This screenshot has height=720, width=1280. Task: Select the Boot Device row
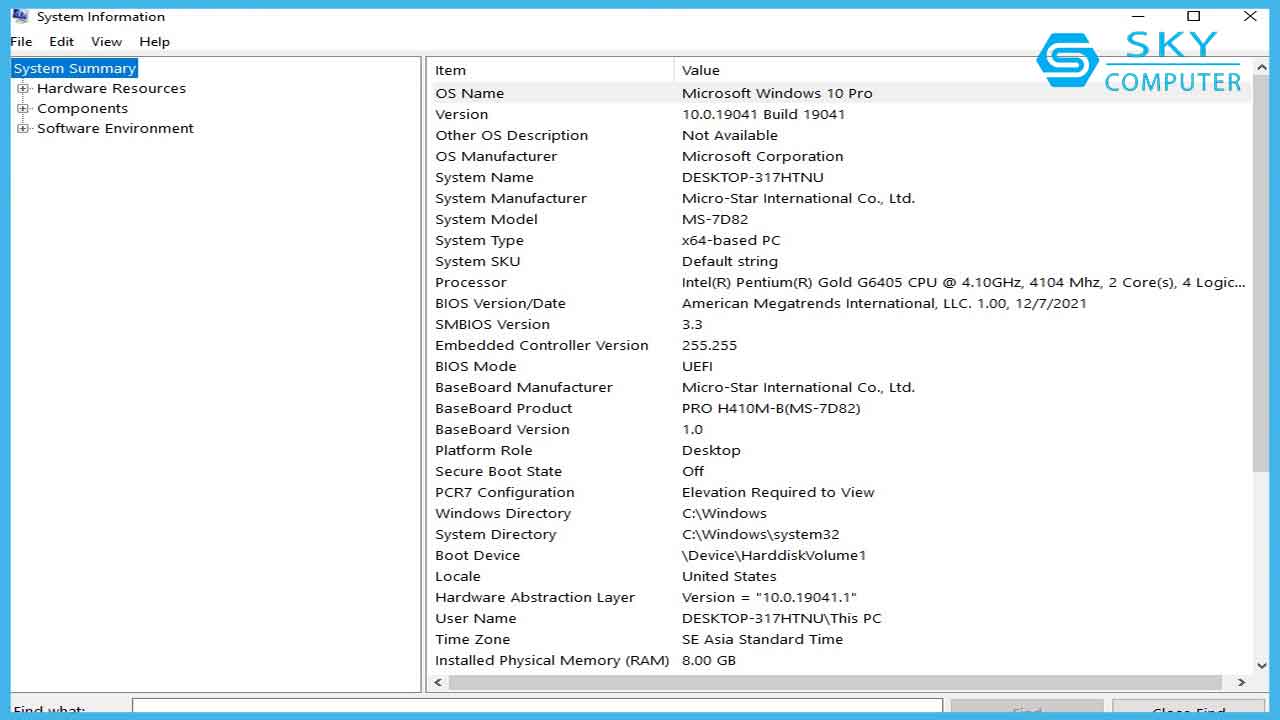[840, 555]
